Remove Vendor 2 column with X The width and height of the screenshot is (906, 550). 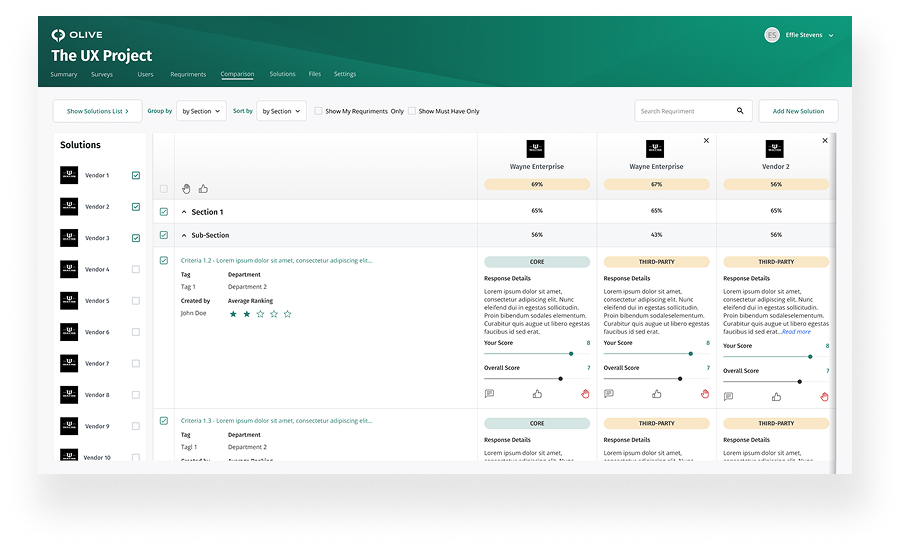pos(825,140)
